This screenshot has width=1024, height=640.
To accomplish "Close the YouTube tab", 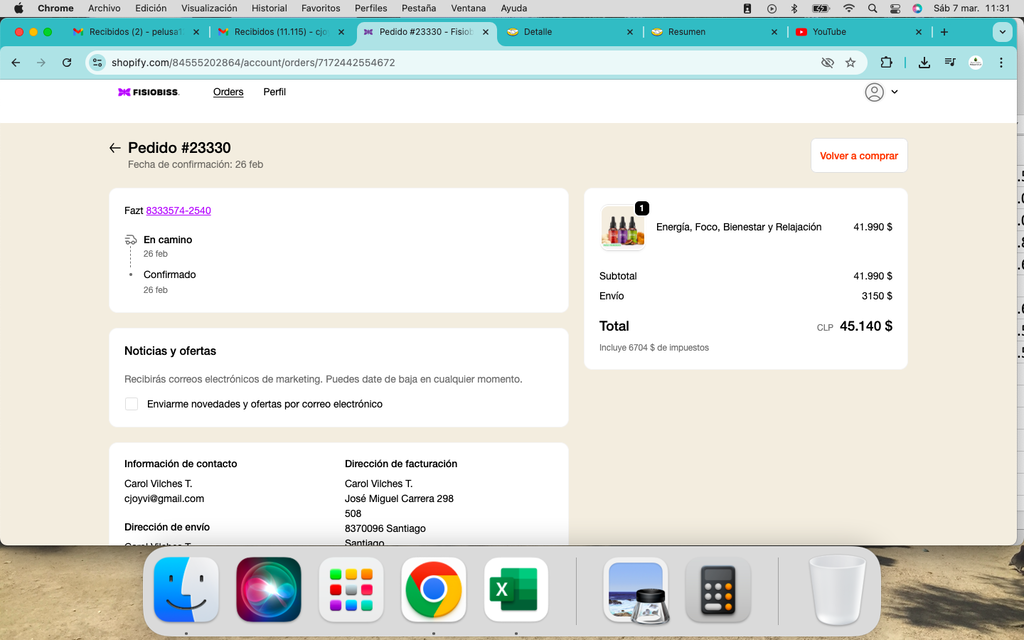I will 918,32.
